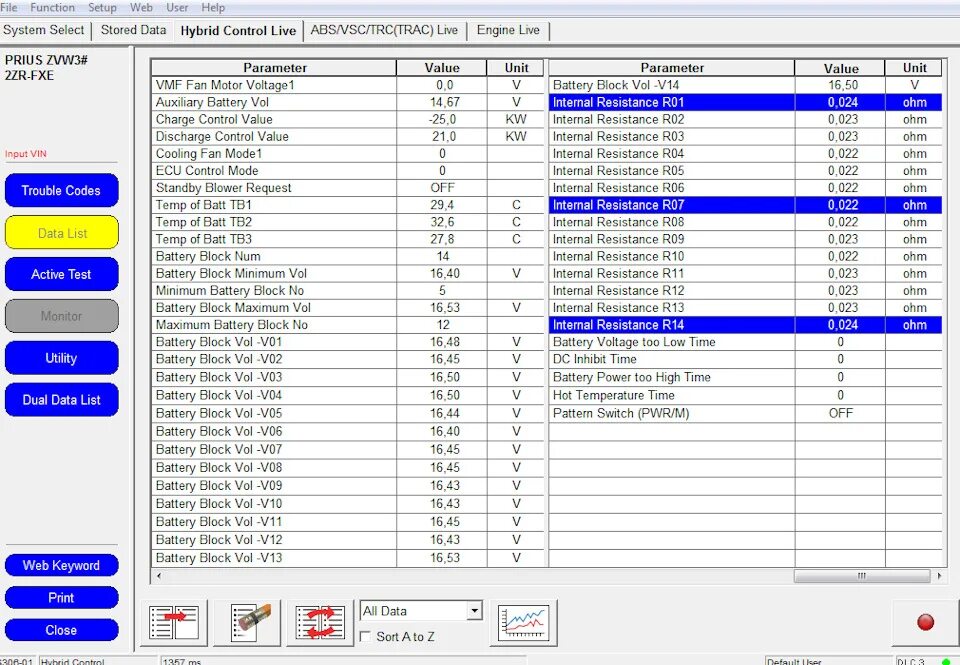Select the Internal Resistance R02 row
960x665 pixels.
click(745, 119)
